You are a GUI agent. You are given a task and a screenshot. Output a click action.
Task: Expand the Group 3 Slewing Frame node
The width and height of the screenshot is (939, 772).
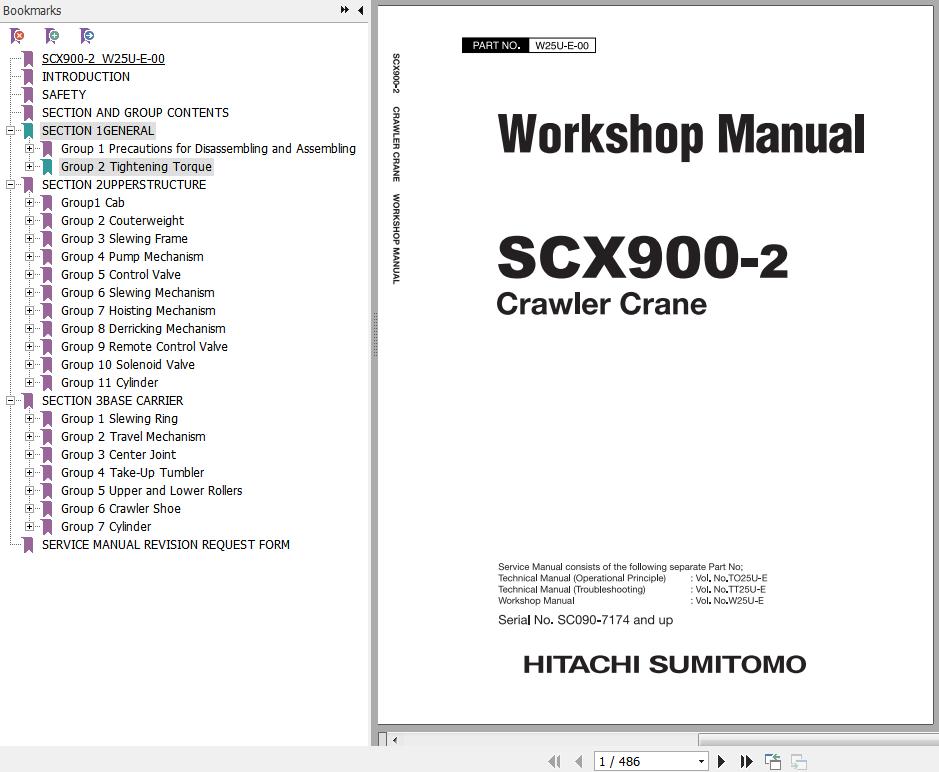coord(29,238)
